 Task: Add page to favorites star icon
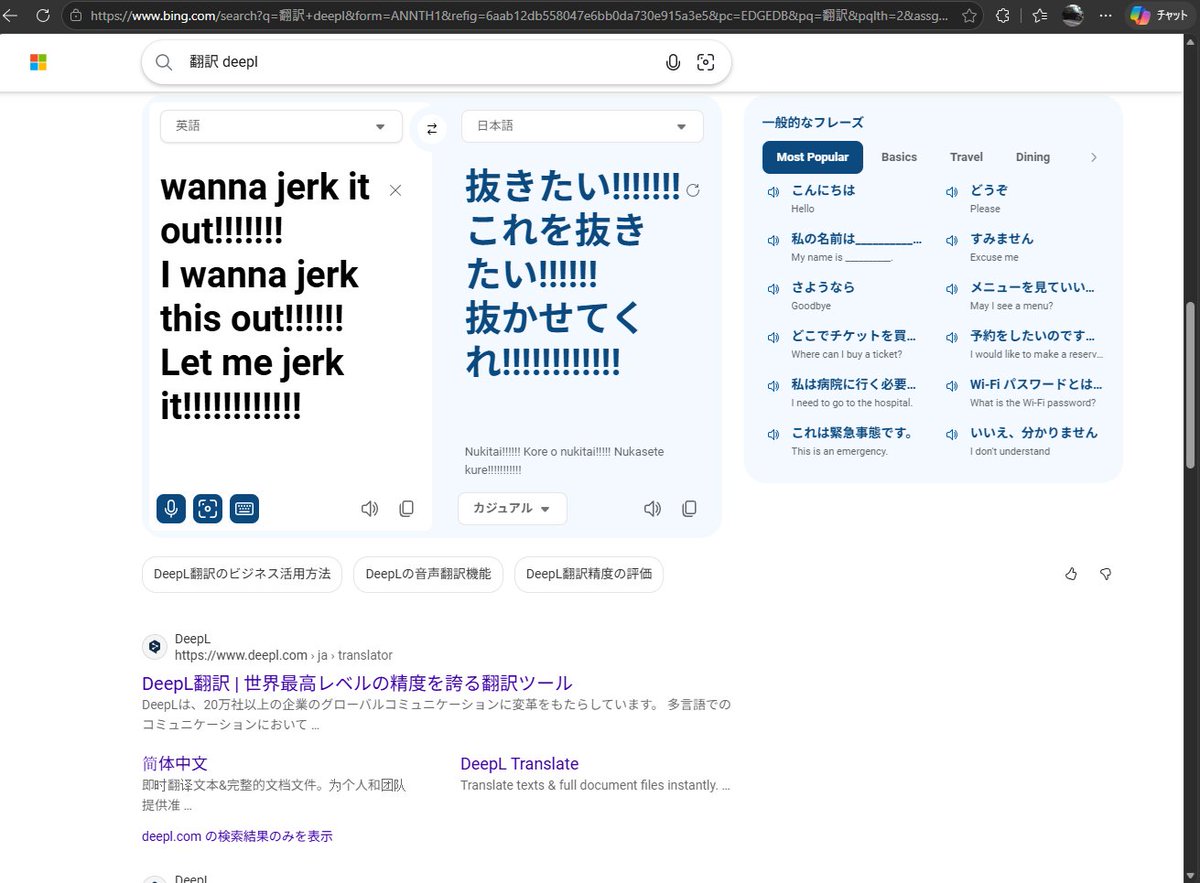point(969,16)
